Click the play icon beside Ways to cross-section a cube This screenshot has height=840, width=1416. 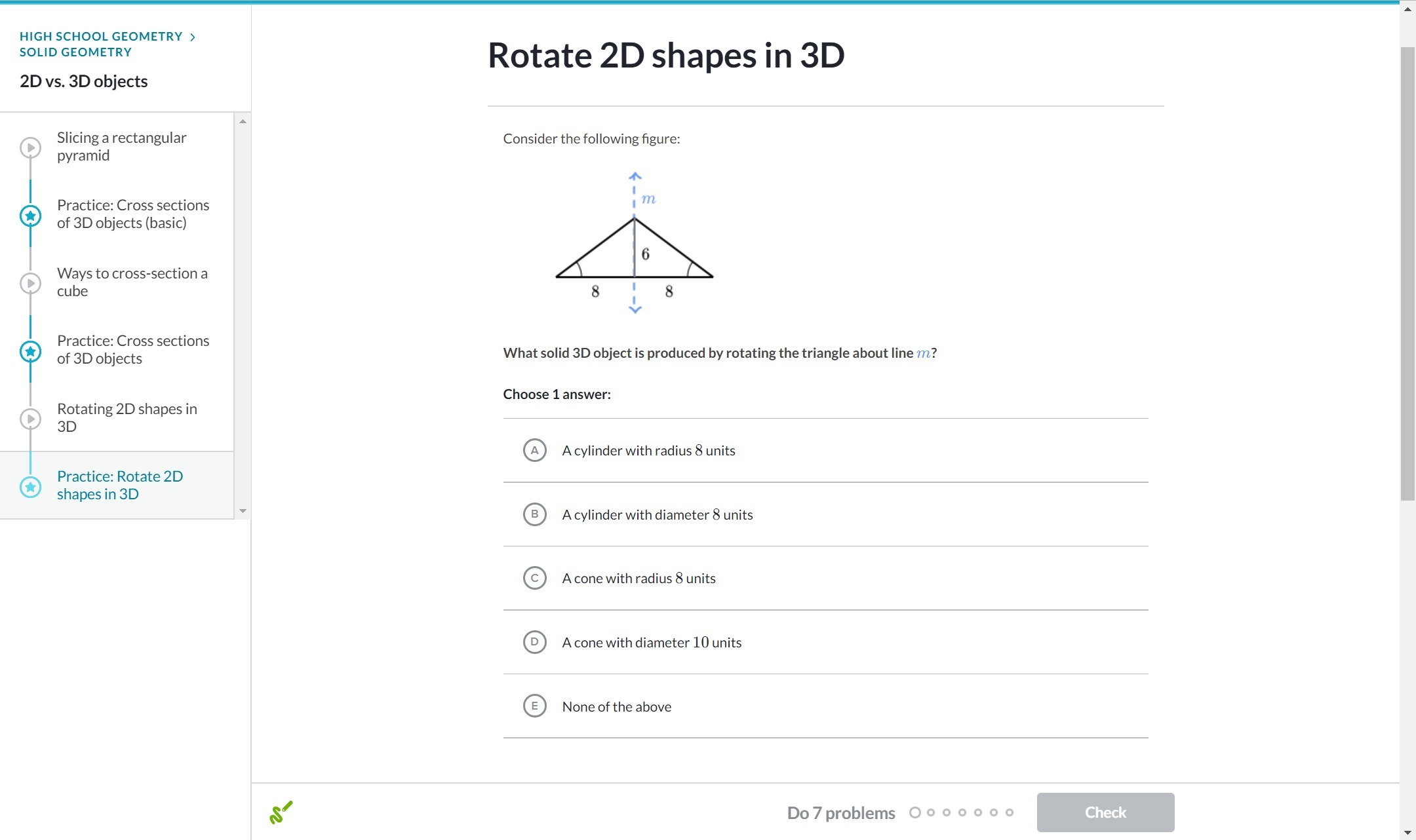[x=30, y=283]
